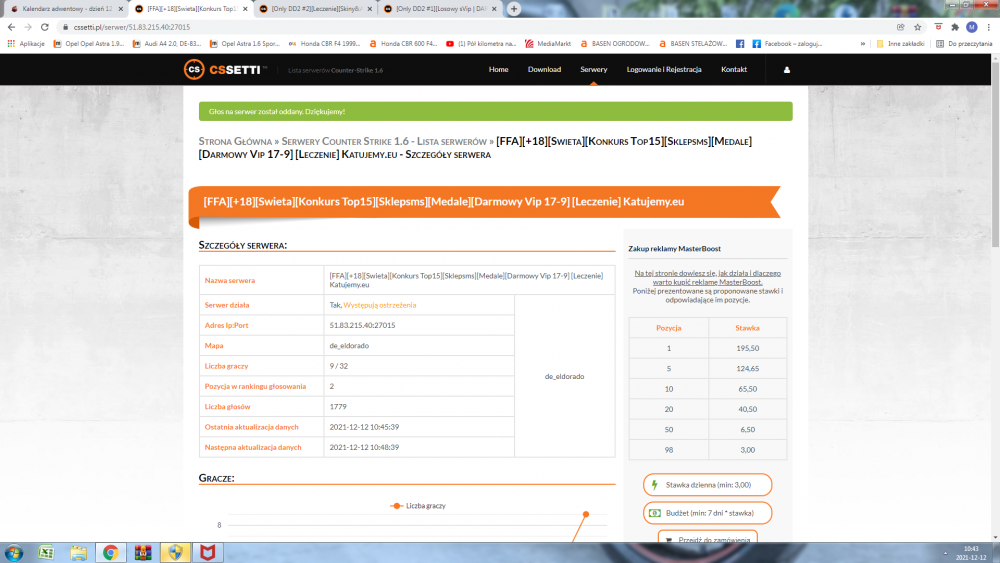
Task: Toggle Liczba graczy chart legend
Action: click(418, 506)
